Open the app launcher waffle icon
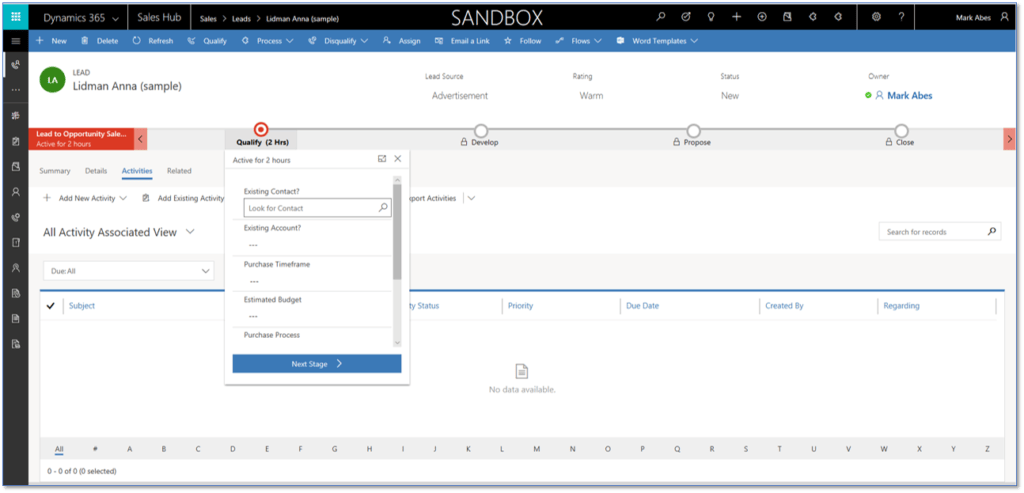Screen dimensions: 1024x493 (x=16, y=17)
